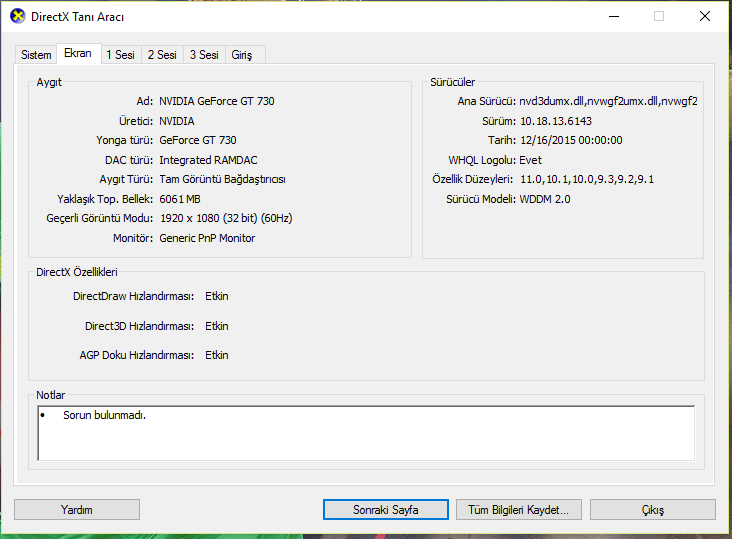Open the 3 Sesi tab
Viewport: 732px width, 539px height.
204,55
